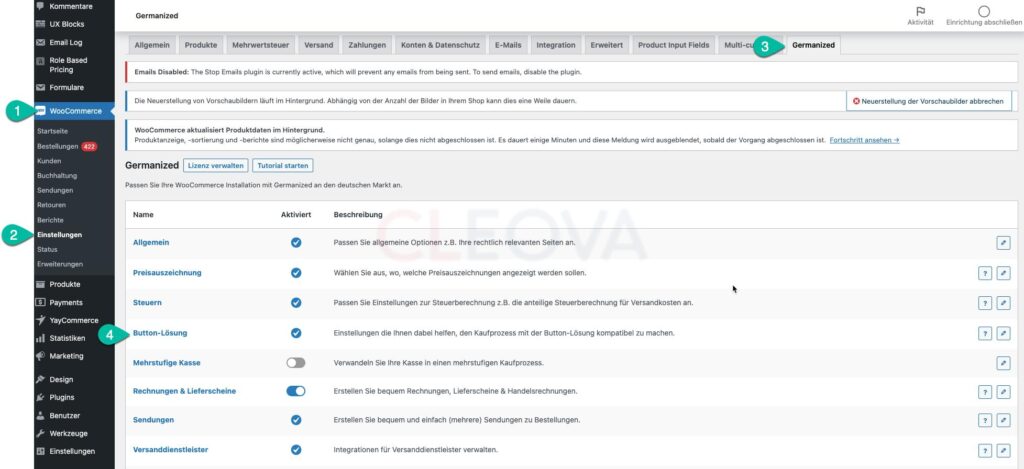1024x469 pixels.
Task: Click the activated checkmark for Button-Lösung
Action: [296, 333]
